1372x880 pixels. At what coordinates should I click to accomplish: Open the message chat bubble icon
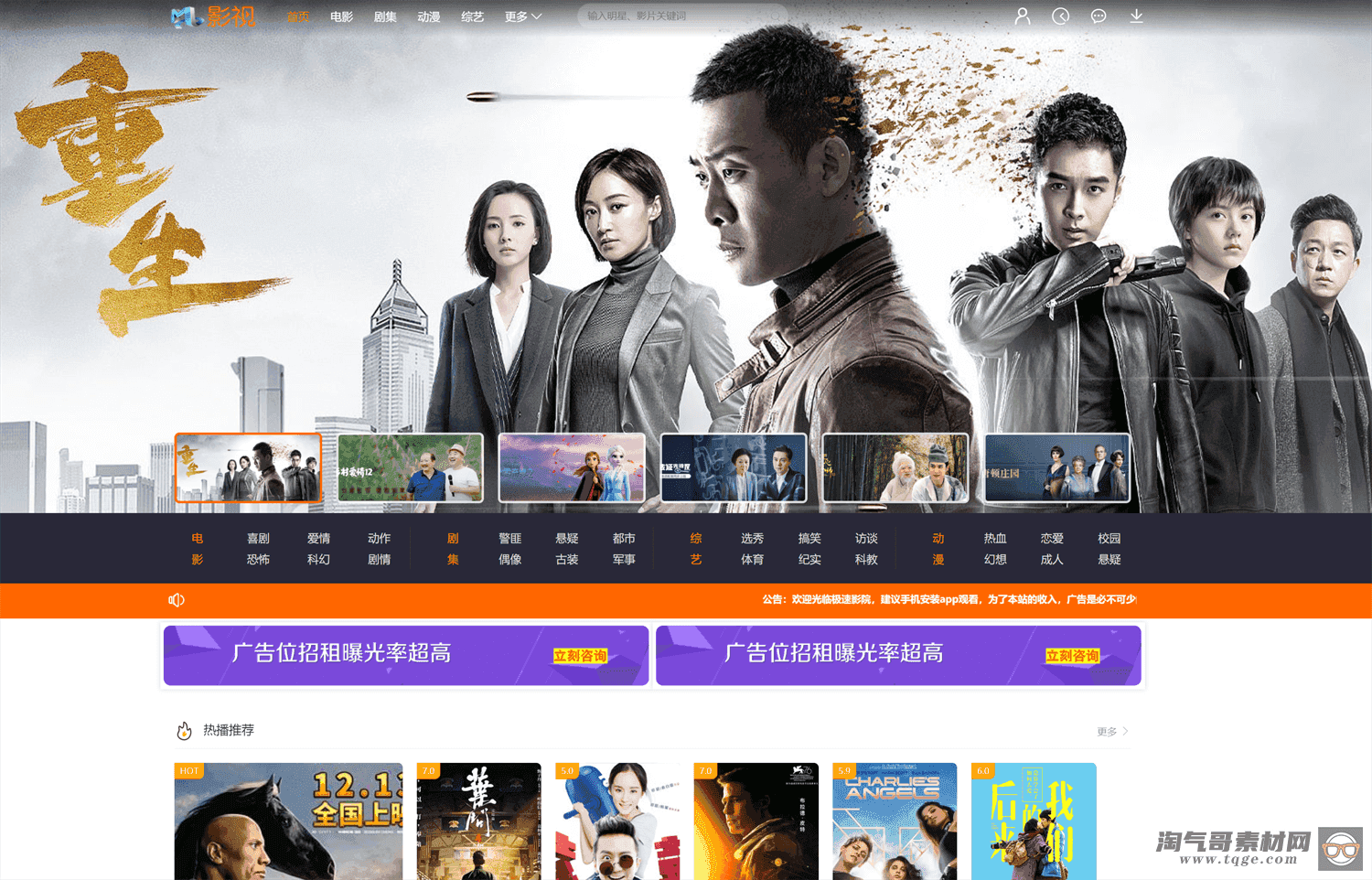point(1099,16)
